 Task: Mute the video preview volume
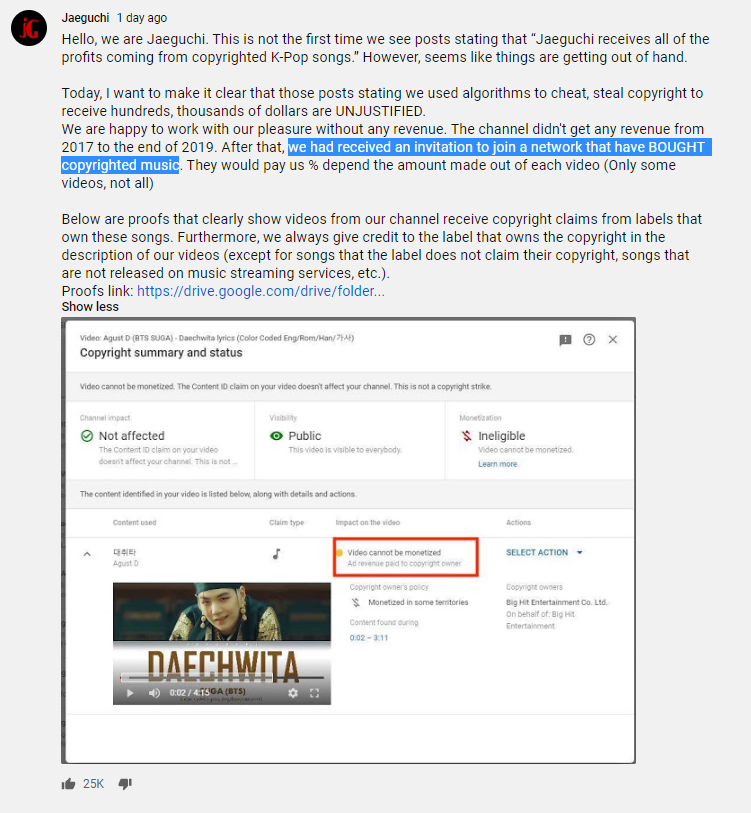pos(154,693)
